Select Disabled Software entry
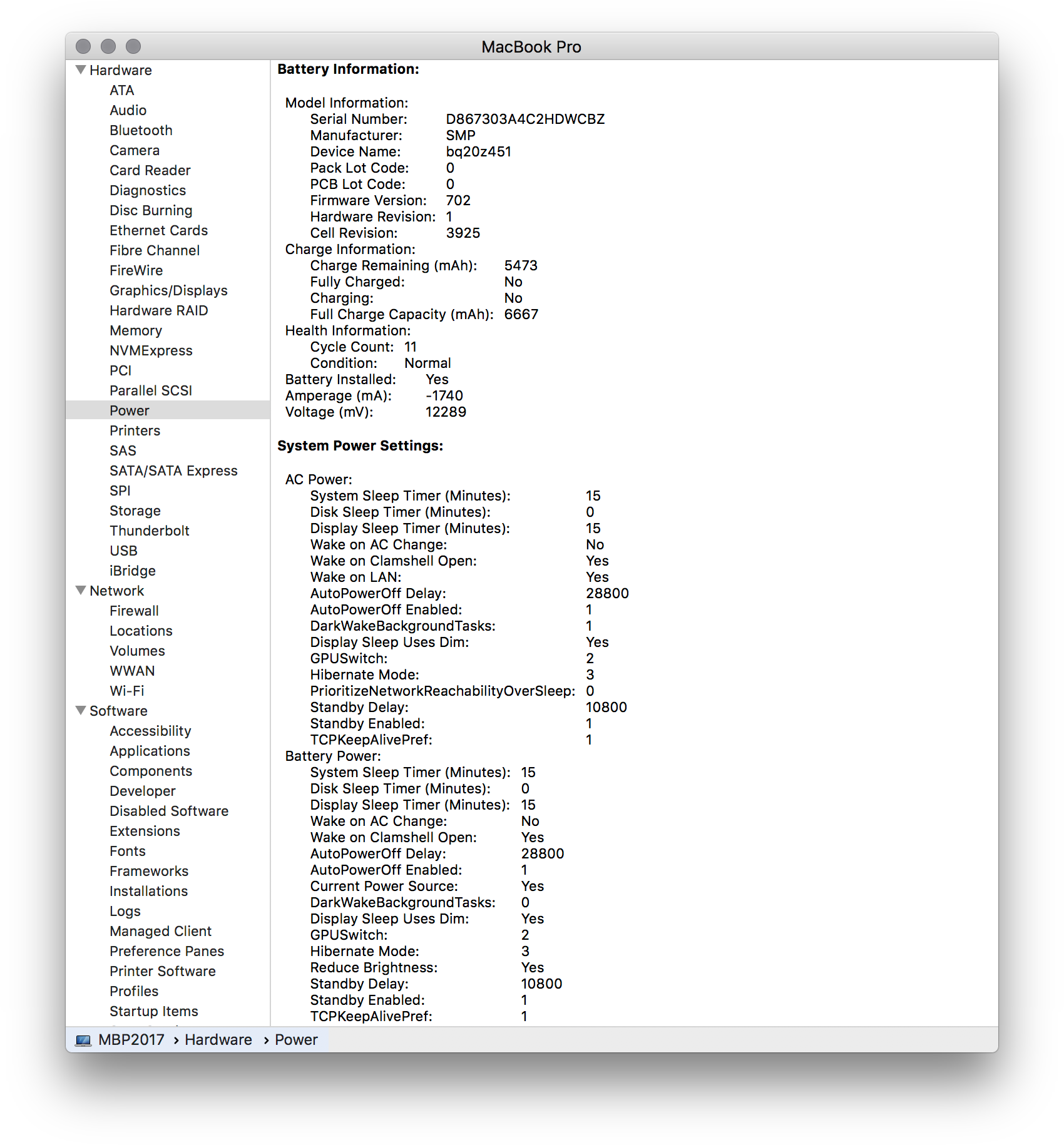 tap(169, 811)
